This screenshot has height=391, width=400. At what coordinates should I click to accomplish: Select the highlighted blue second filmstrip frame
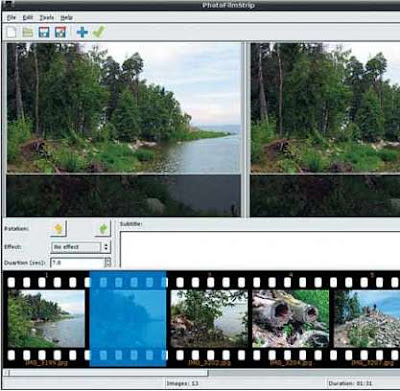(x=128, y=319)
